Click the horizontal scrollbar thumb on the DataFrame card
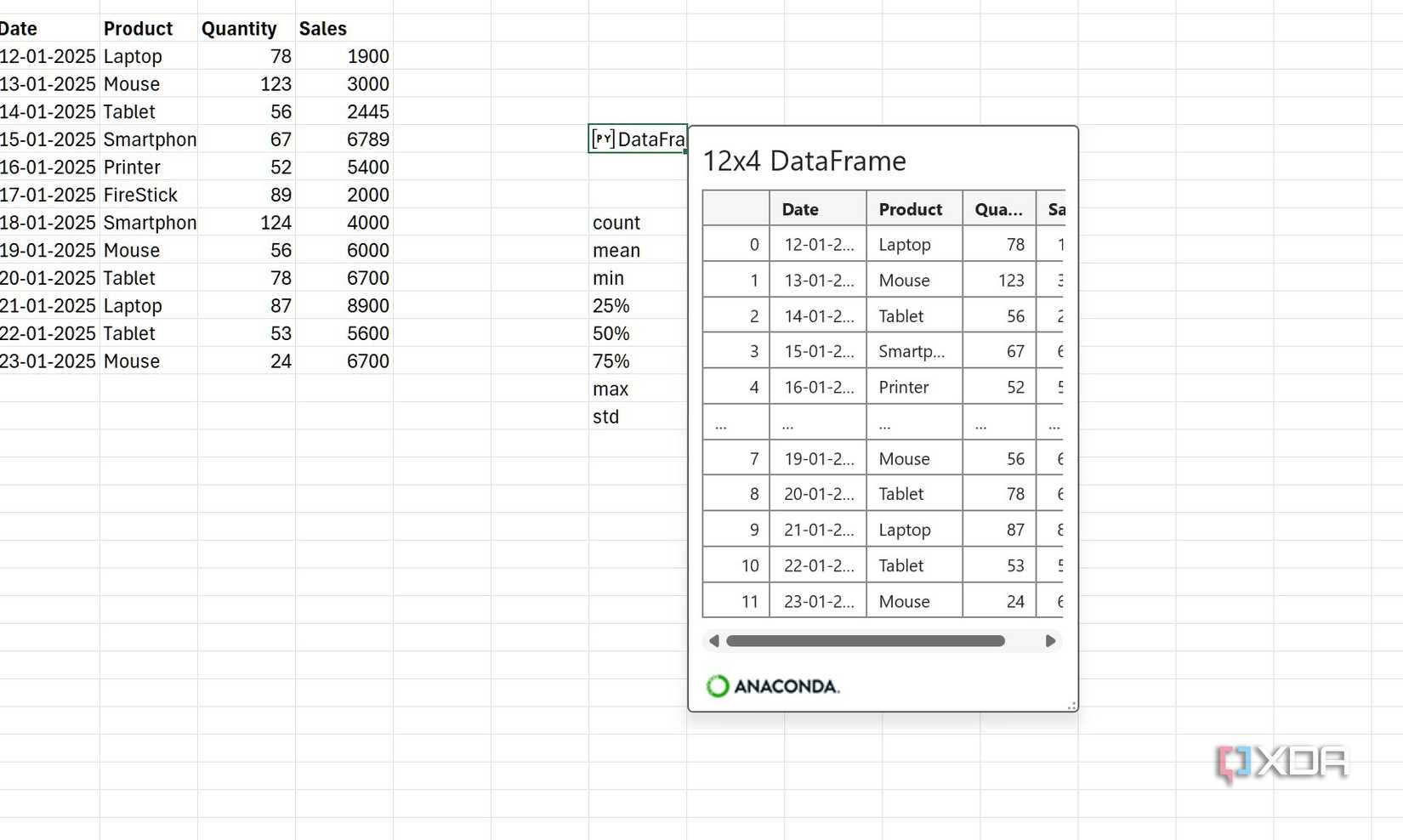 [866, 641]
